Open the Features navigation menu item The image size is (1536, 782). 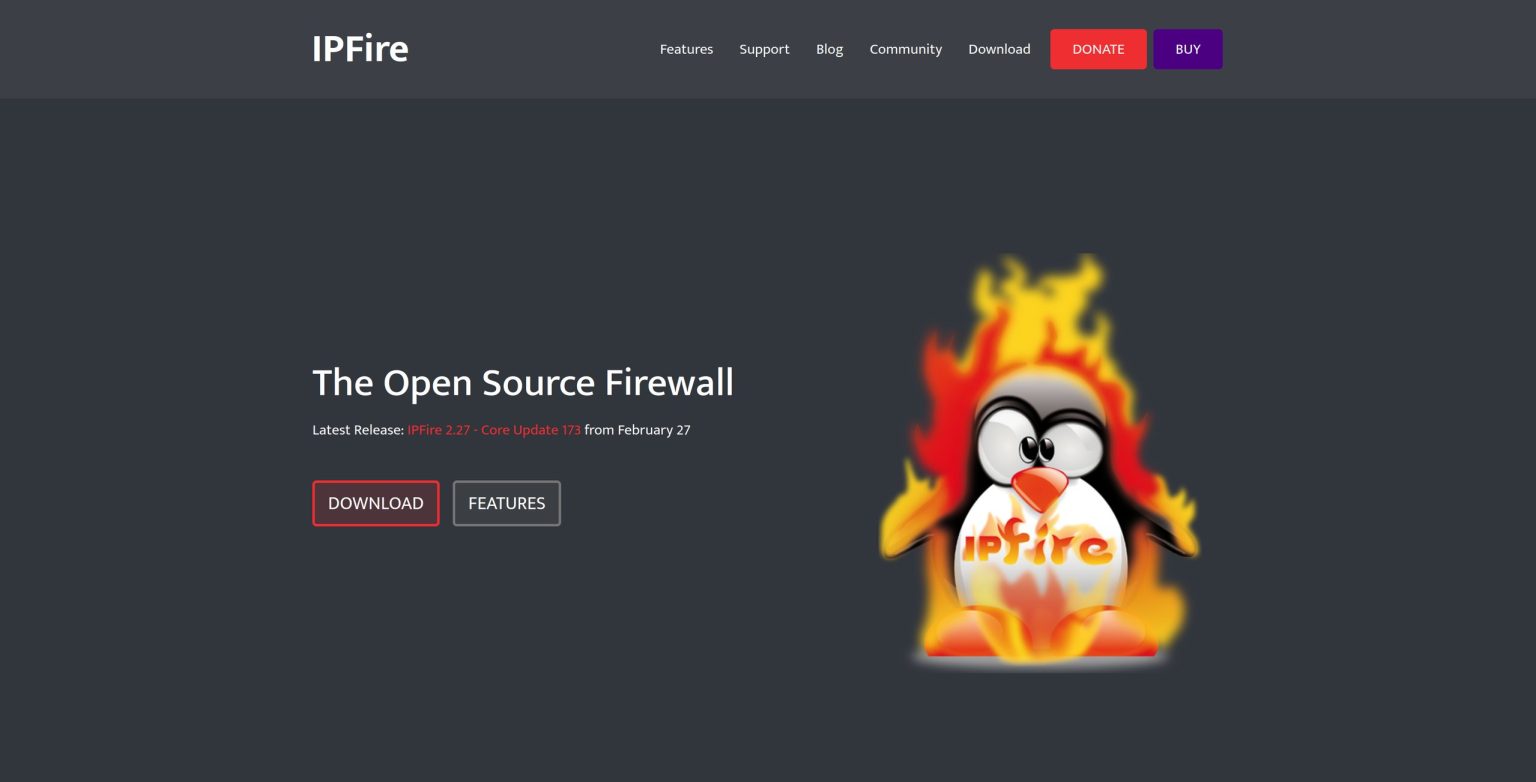[x=686, y=49]
